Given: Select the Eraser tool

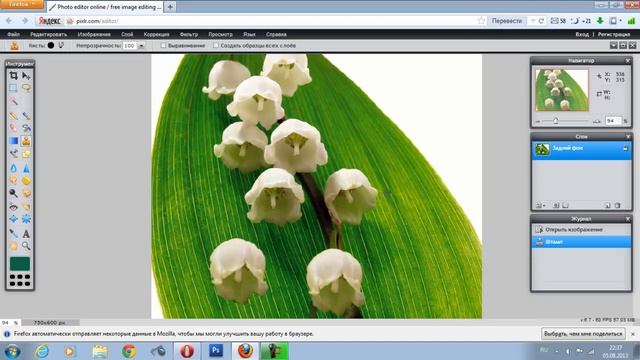Looking at the screenshot, I should click(x=13, y=128).
